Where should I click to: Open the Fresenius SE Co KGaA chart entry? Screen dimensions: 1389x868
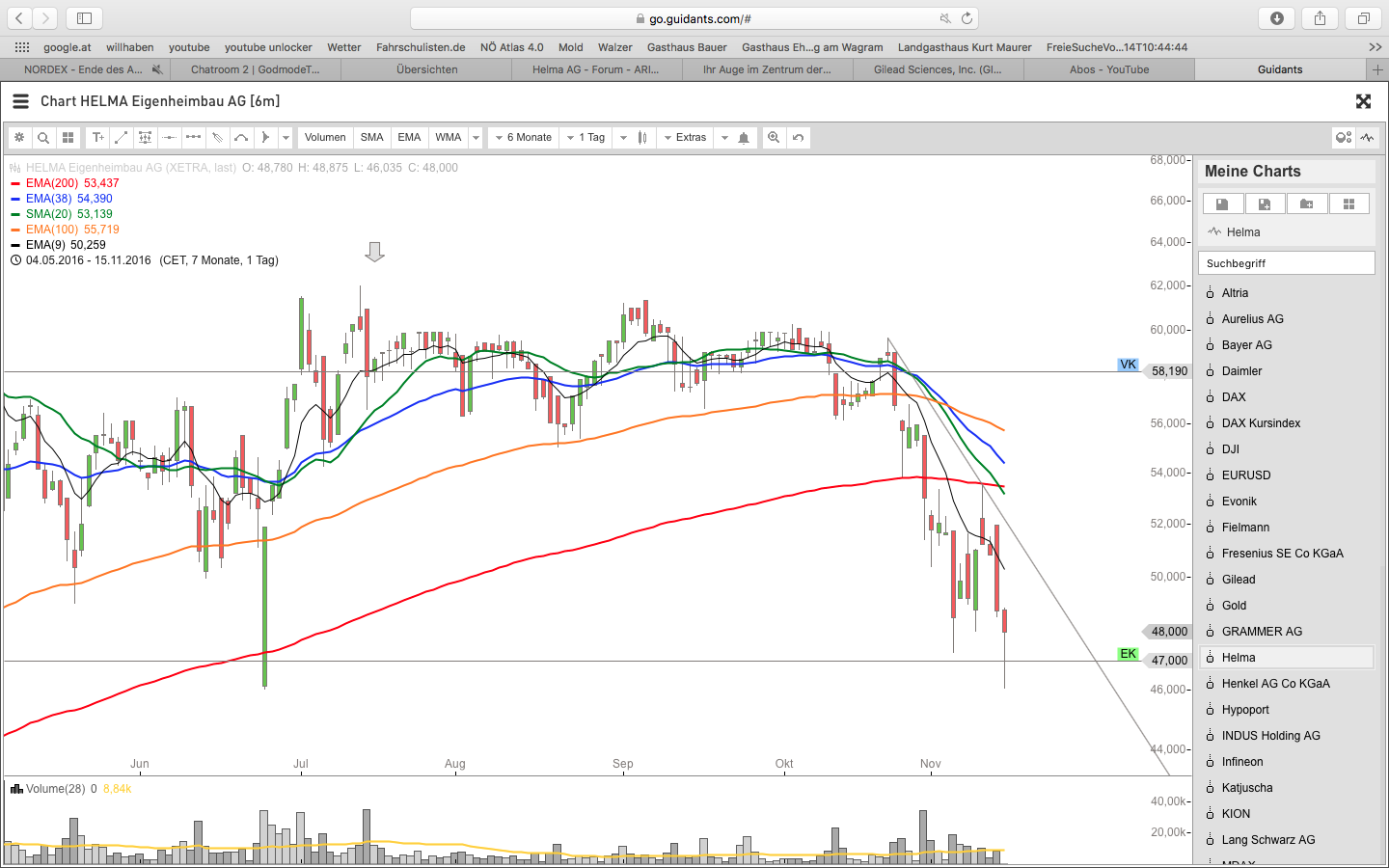point(1286,554)
